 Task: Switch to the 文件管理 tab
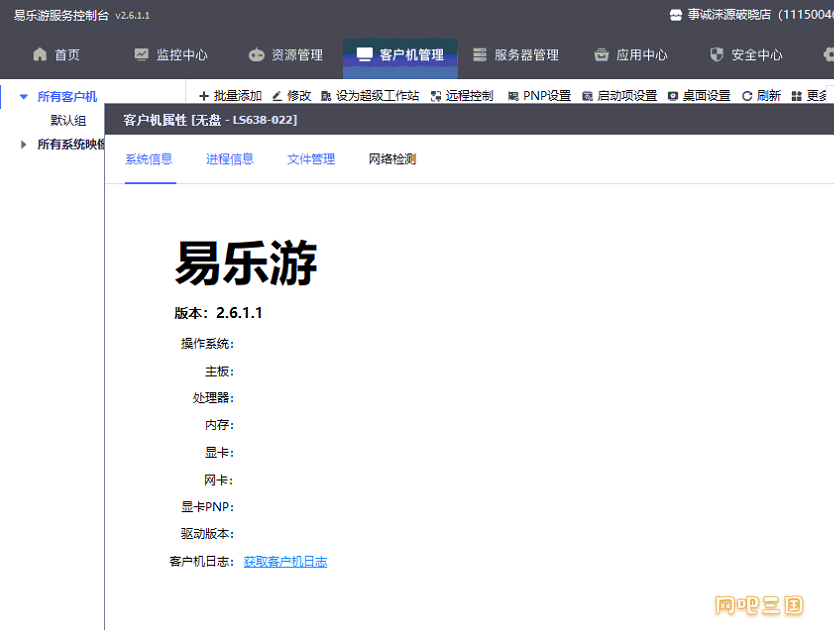311,159
